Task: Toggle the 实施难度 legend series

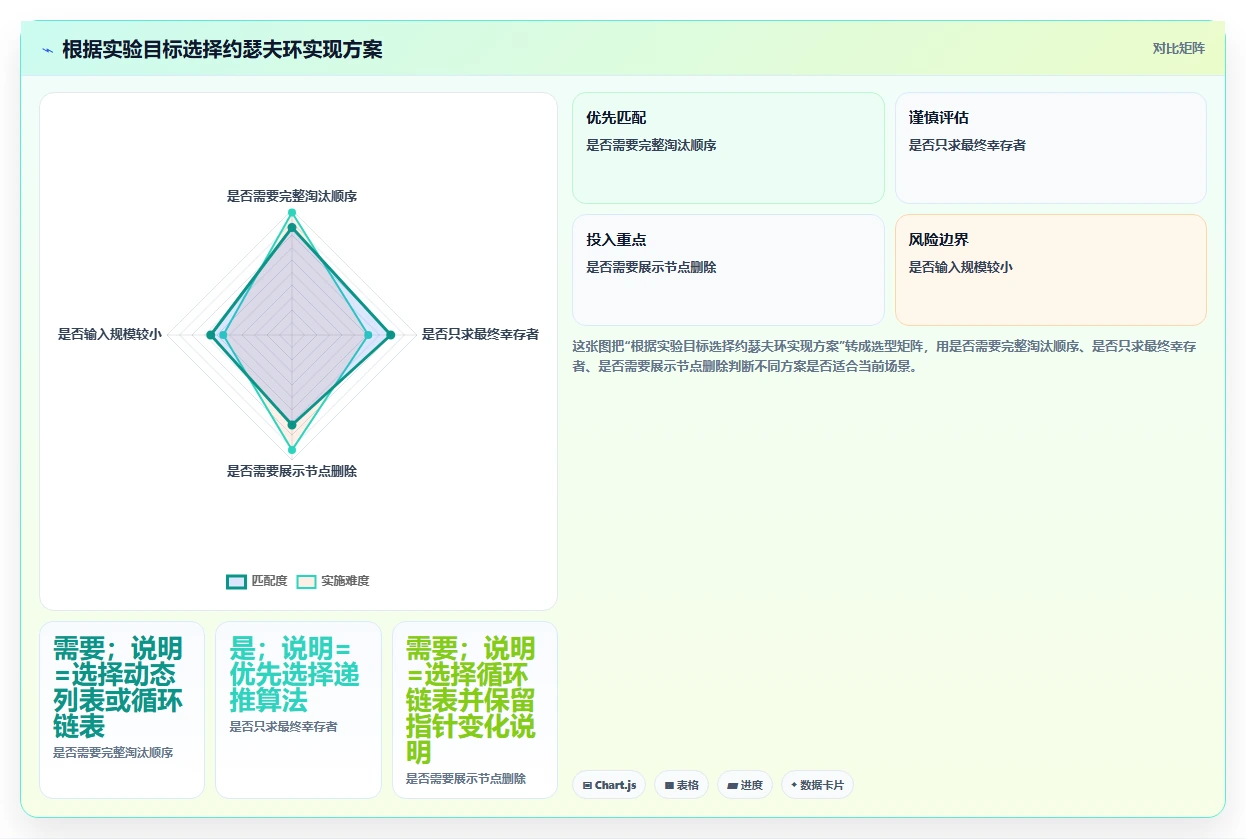Action: tap(333, 581)
